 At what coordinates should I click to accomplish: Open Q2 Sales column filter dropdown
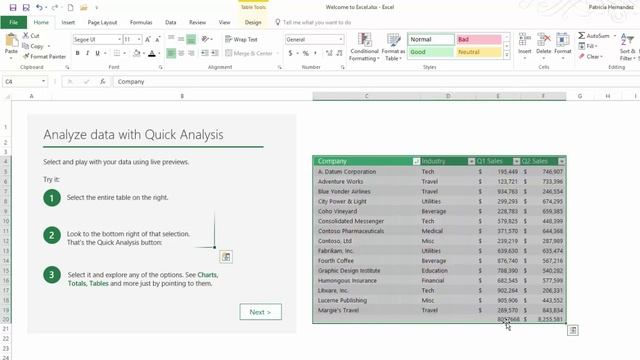(562, 161)
